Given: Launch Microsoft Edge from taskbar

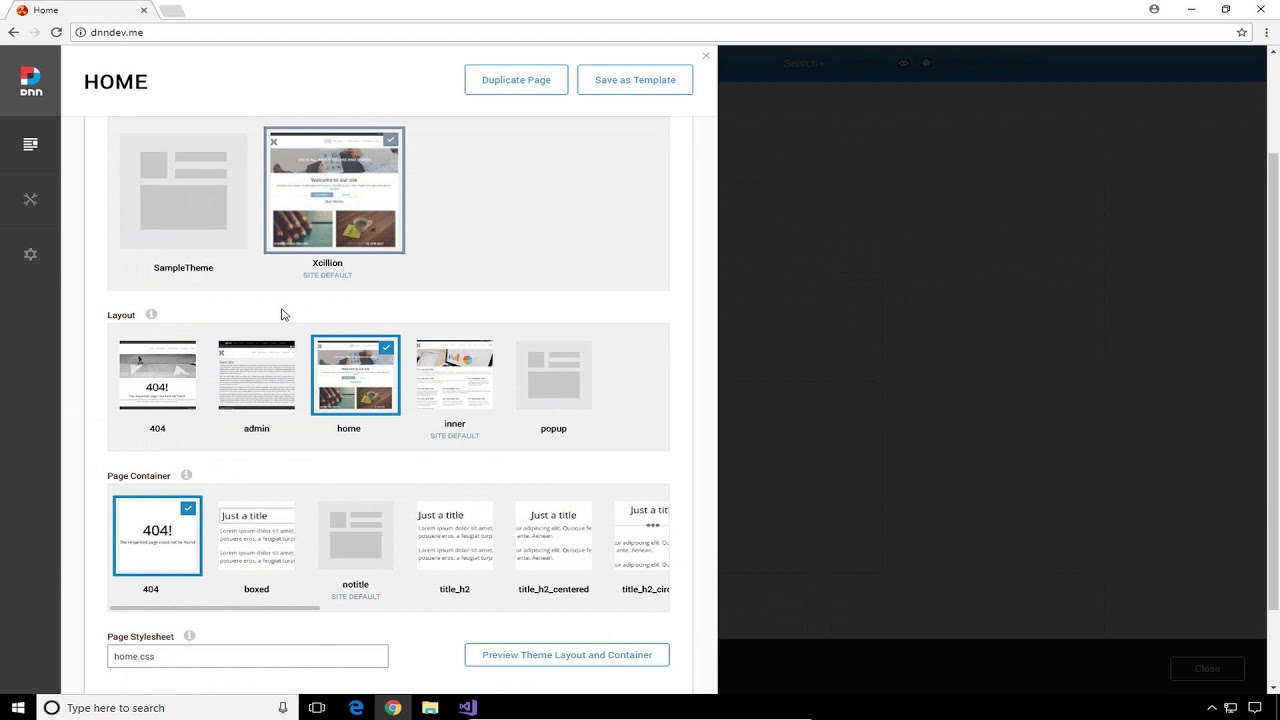Looking at the screenshot, I should [x=356, y=707].
